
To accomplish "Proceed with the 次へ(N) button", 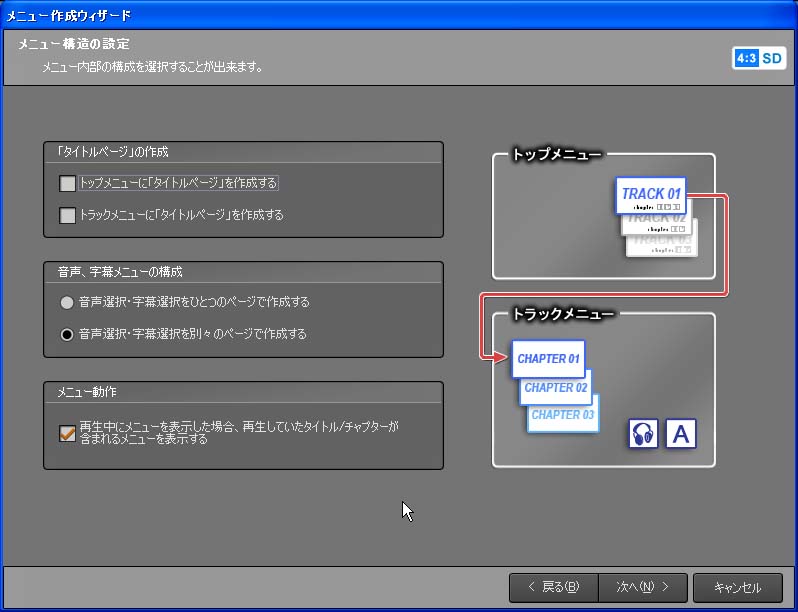I will (x=642, y=588).
